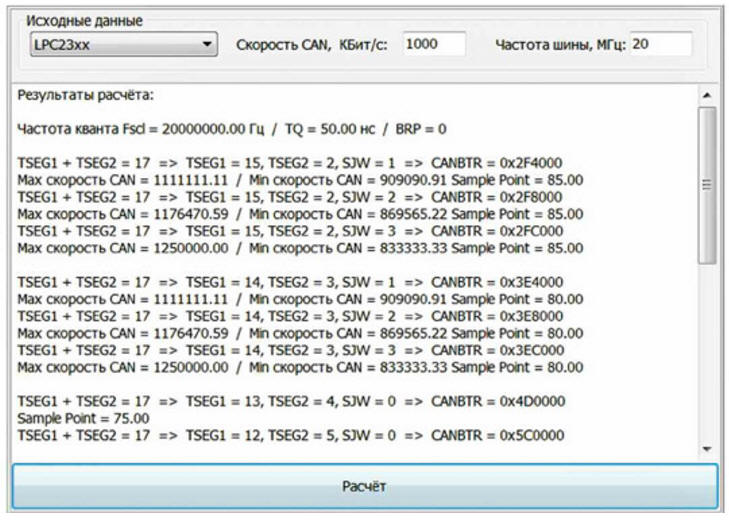Click the 'Частота шины, МГц' label

[560, 45]
